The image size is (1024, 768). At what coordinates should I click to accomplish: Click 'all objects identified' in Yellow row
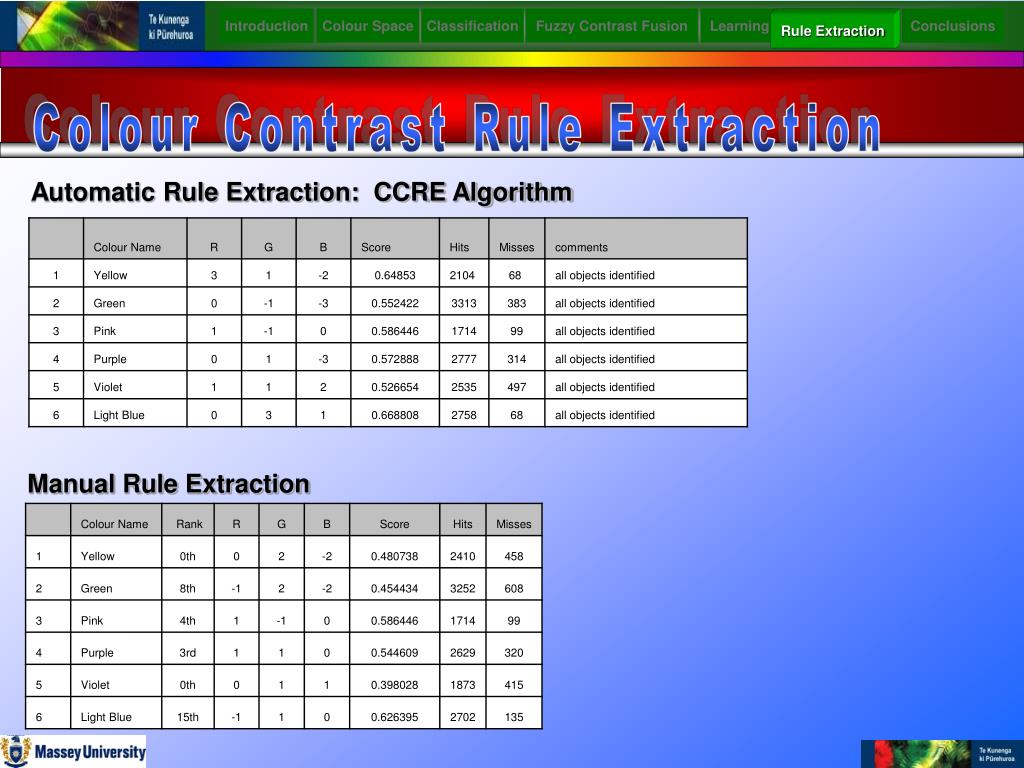click(646, 275)
